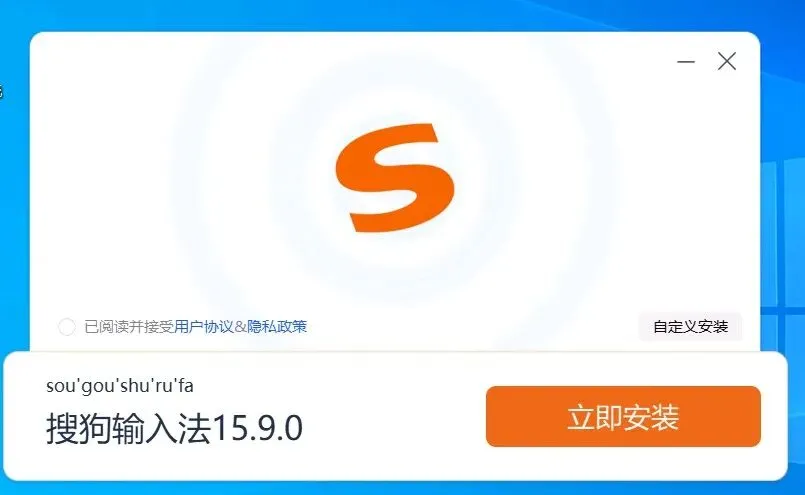Click the blue desktop background above installer
The width and height of the screenshot is (805, 495).
(359, 14)
